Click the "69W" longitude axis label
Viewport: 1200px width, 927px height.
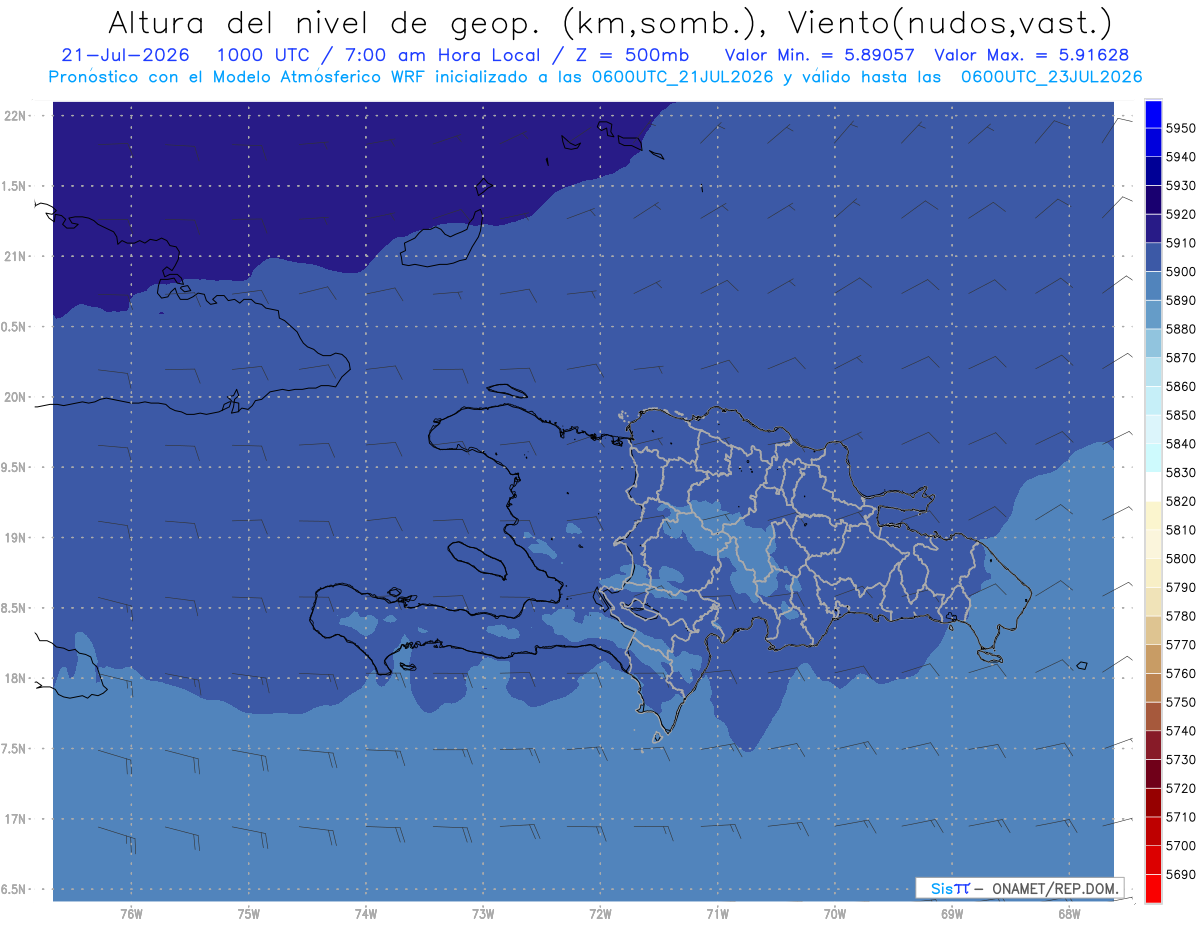952,914
